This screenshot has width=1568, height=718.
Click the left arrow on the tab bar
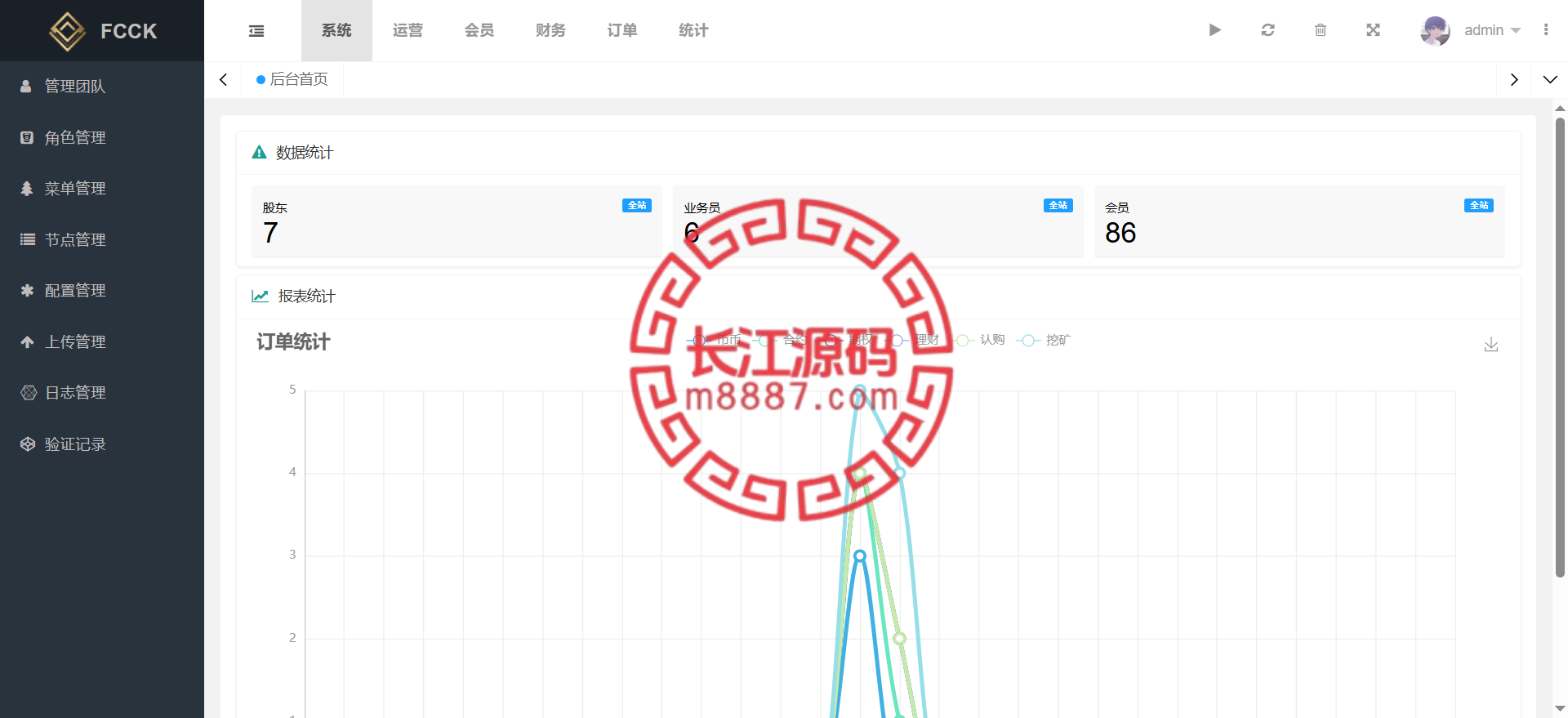pyautogui.click(x=223, y=80)
